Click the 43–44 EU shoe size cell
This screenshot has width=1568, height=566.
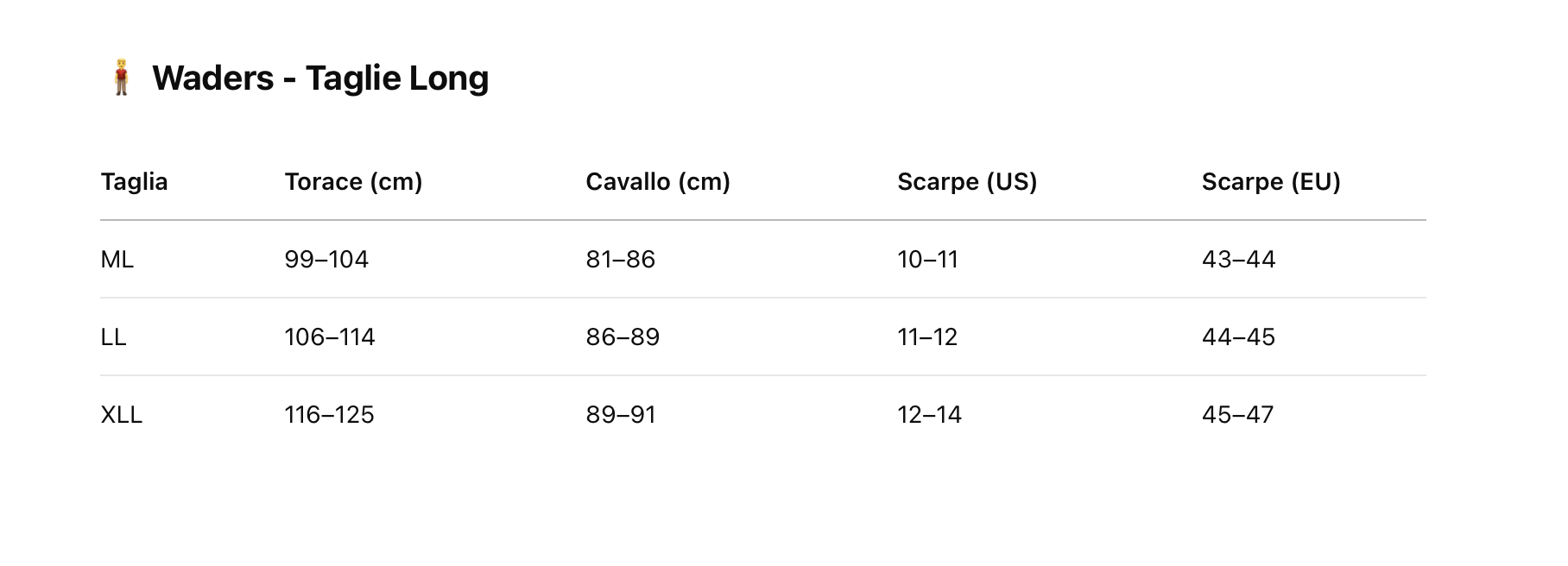1238,260
